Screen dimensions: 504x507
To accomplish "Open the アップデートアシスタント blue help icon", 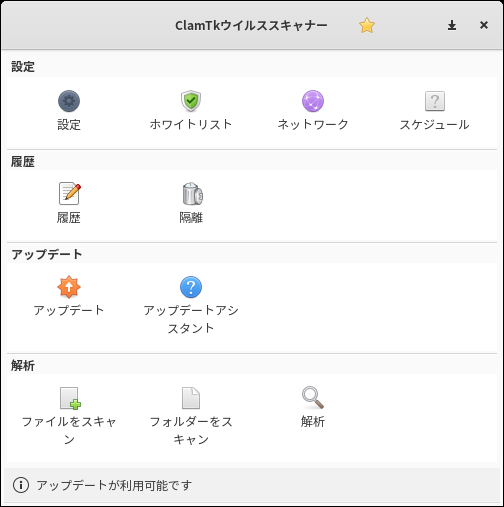I will click(x=191, y=287).
